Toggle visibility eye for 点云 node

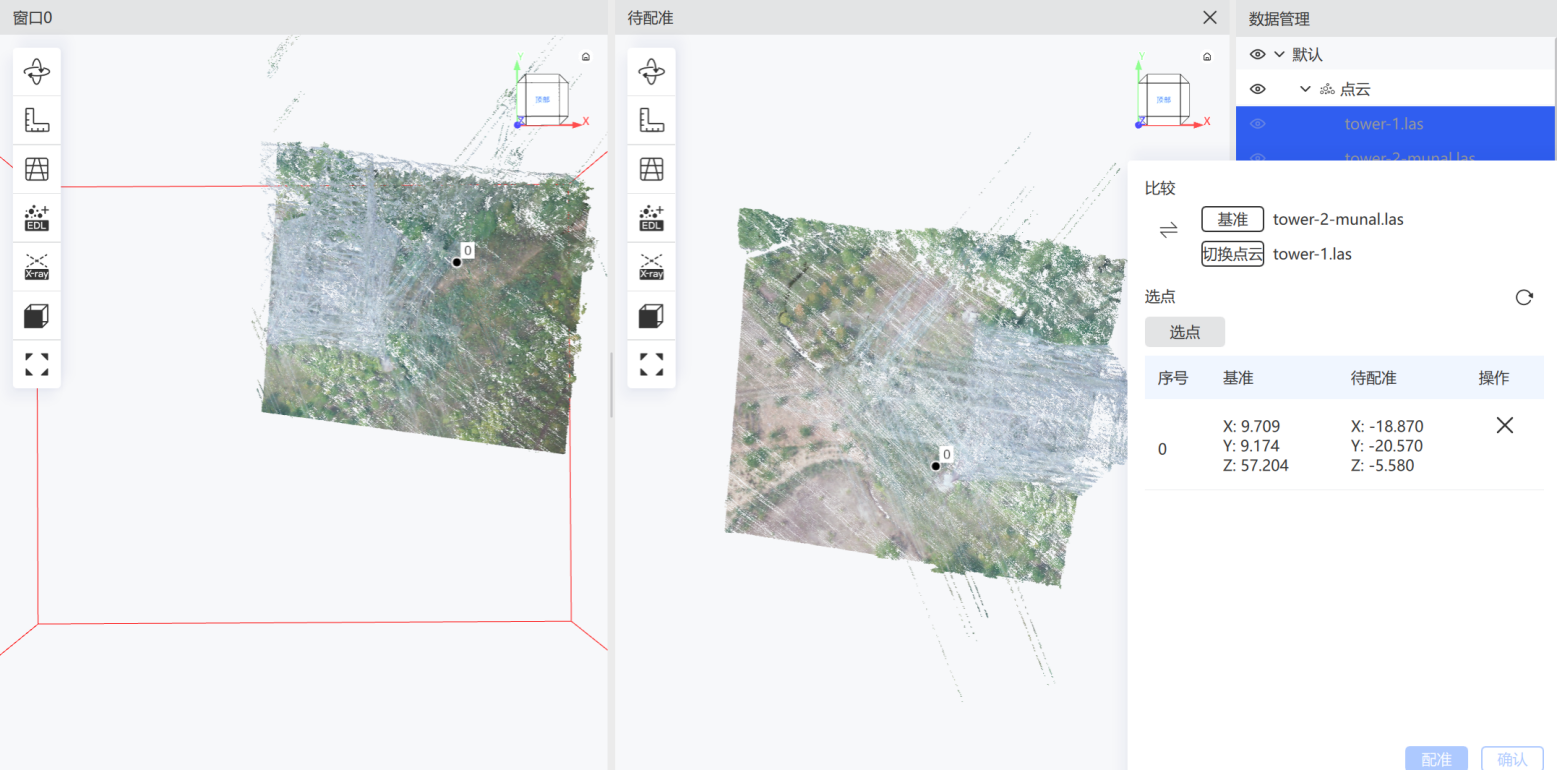pyautogui.click(x=1258, y=89)
